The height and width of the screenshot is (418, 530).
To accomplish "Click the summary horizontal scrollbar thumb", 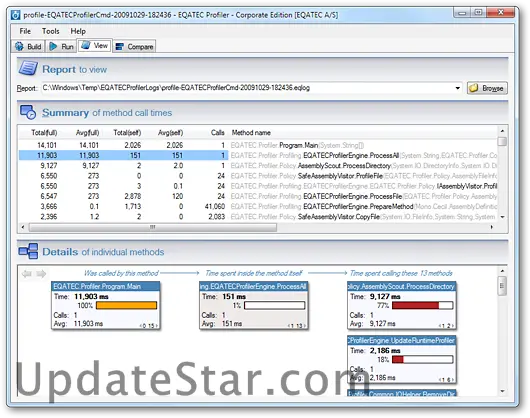I will pos(153,227).
